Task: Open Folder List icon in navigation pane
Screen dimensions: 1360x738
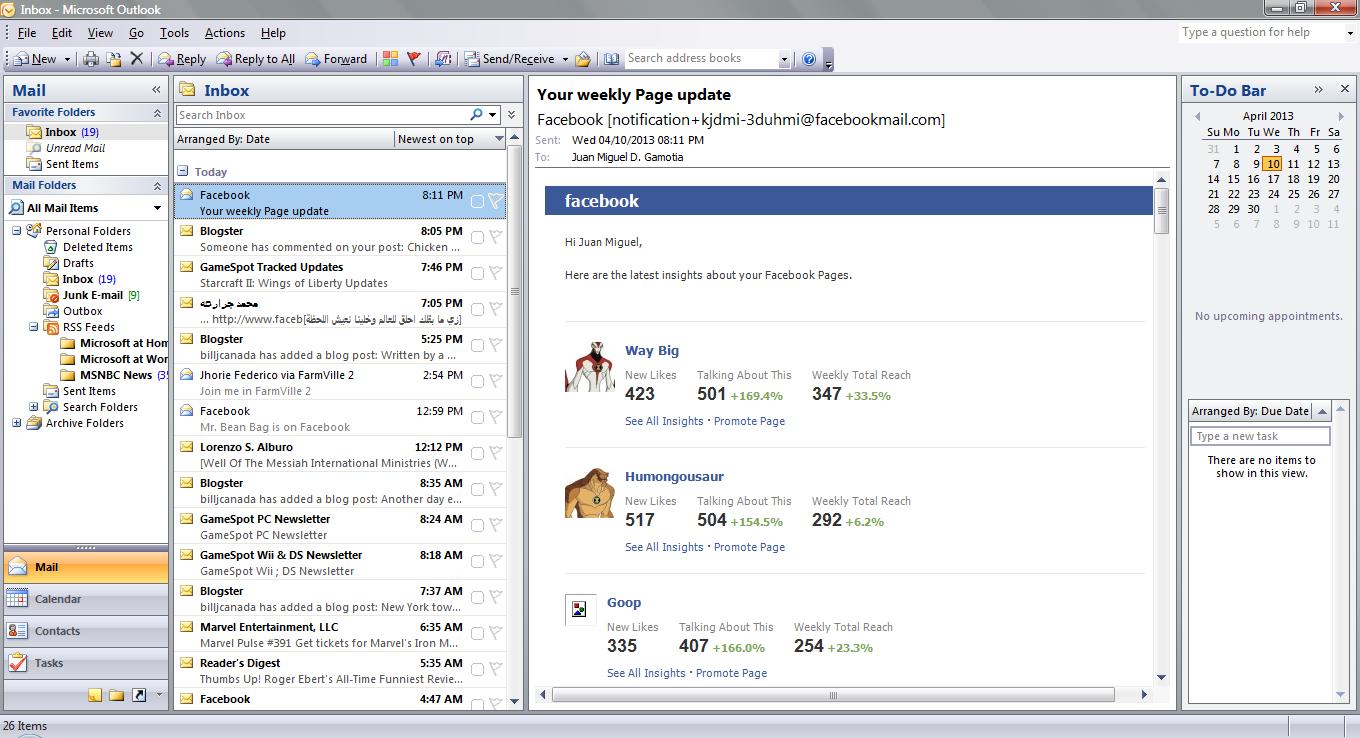Action: tap(117, 695)
